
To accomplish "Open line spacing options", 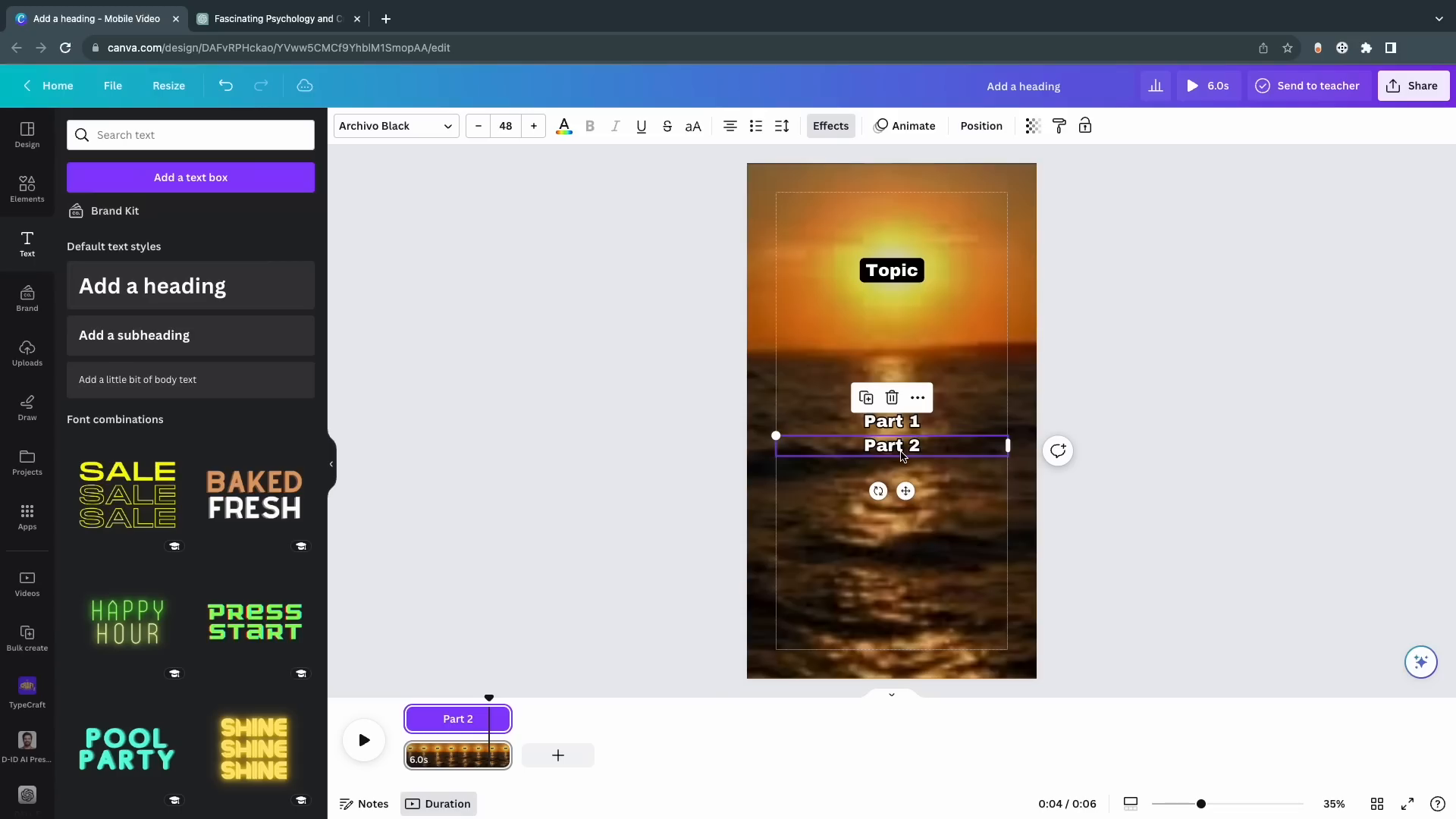I will (782, 126).
